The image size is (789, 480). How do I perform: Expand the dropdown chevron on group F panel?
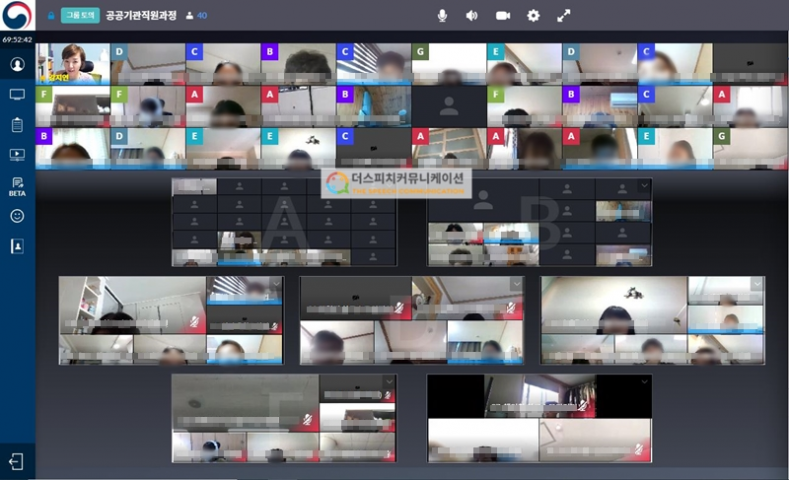point(389,382)
